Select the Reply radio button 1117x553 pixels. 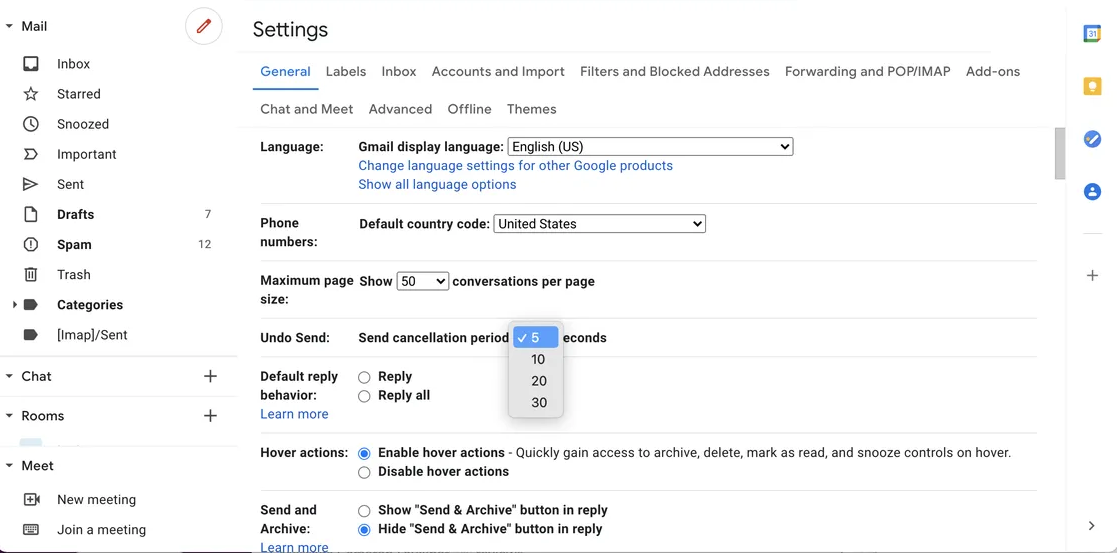(x=364, y=377)
